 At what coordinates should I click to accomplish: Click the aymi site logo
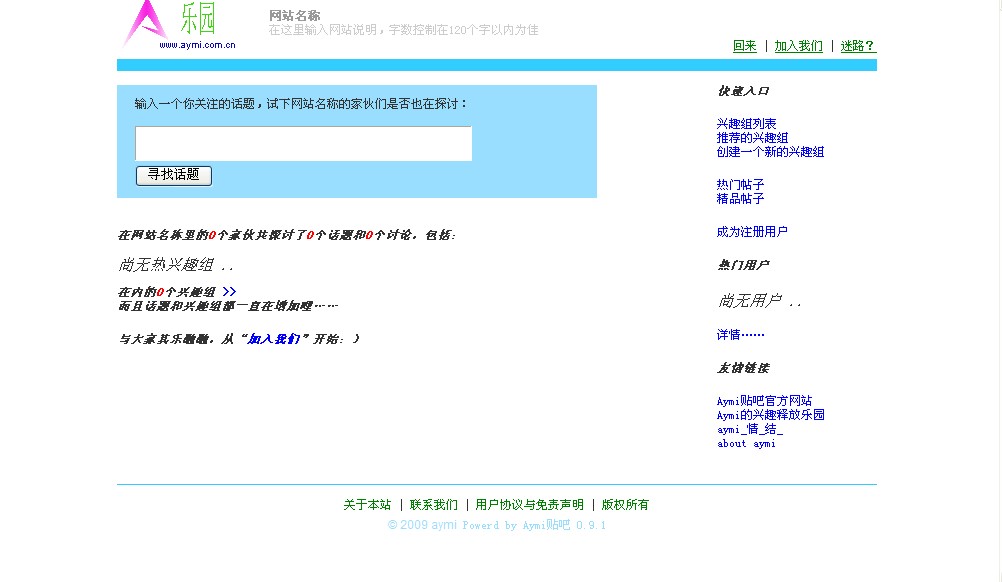point(180,25)
